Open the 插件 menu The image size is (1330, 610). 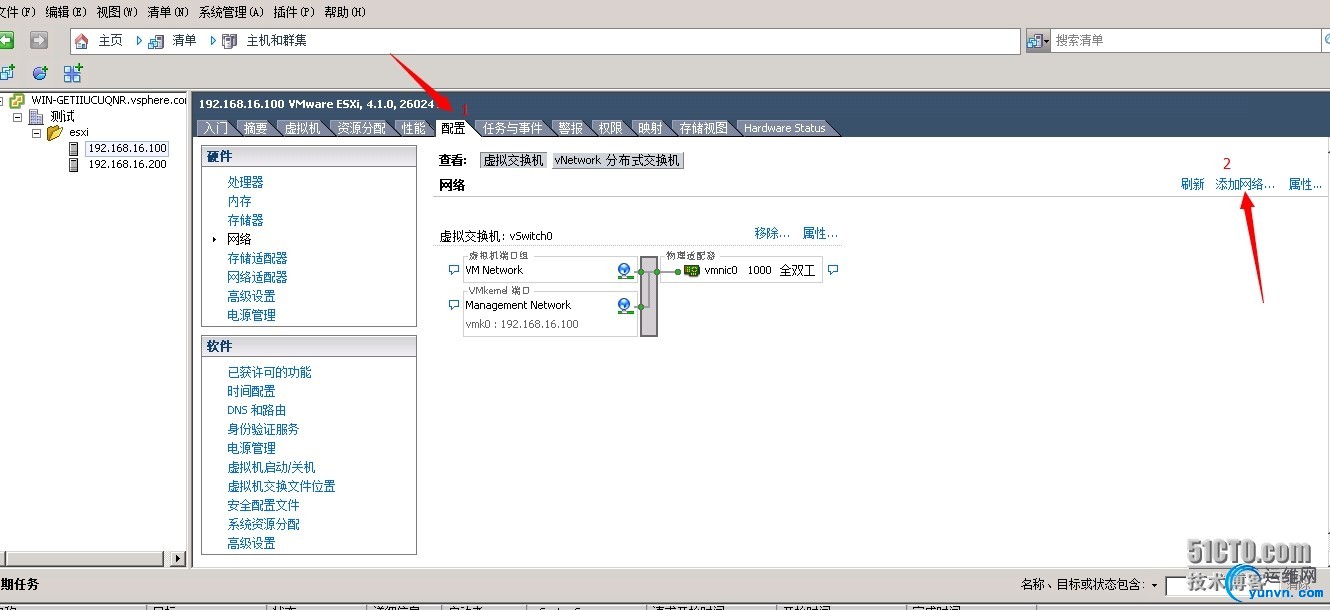click(x=293, y=12)
